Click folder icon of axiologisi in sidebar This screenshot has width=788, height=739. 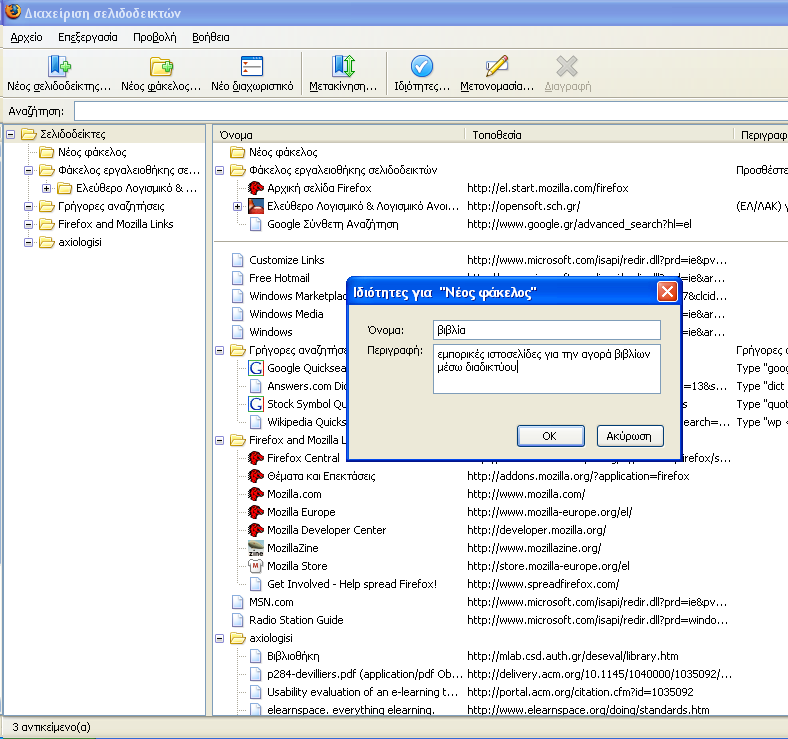click(47, 242)
